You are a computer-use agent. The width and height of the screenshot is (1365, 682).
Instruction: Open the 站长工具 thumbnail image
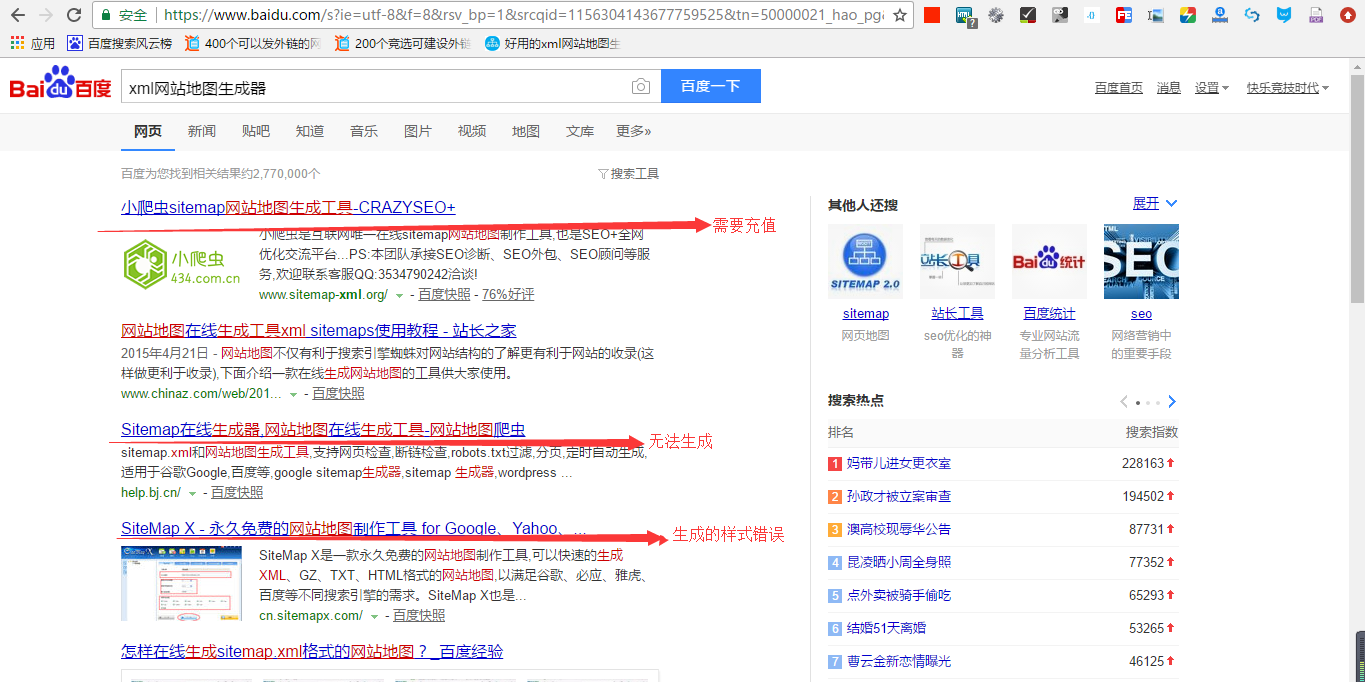[x=957, y=261]
